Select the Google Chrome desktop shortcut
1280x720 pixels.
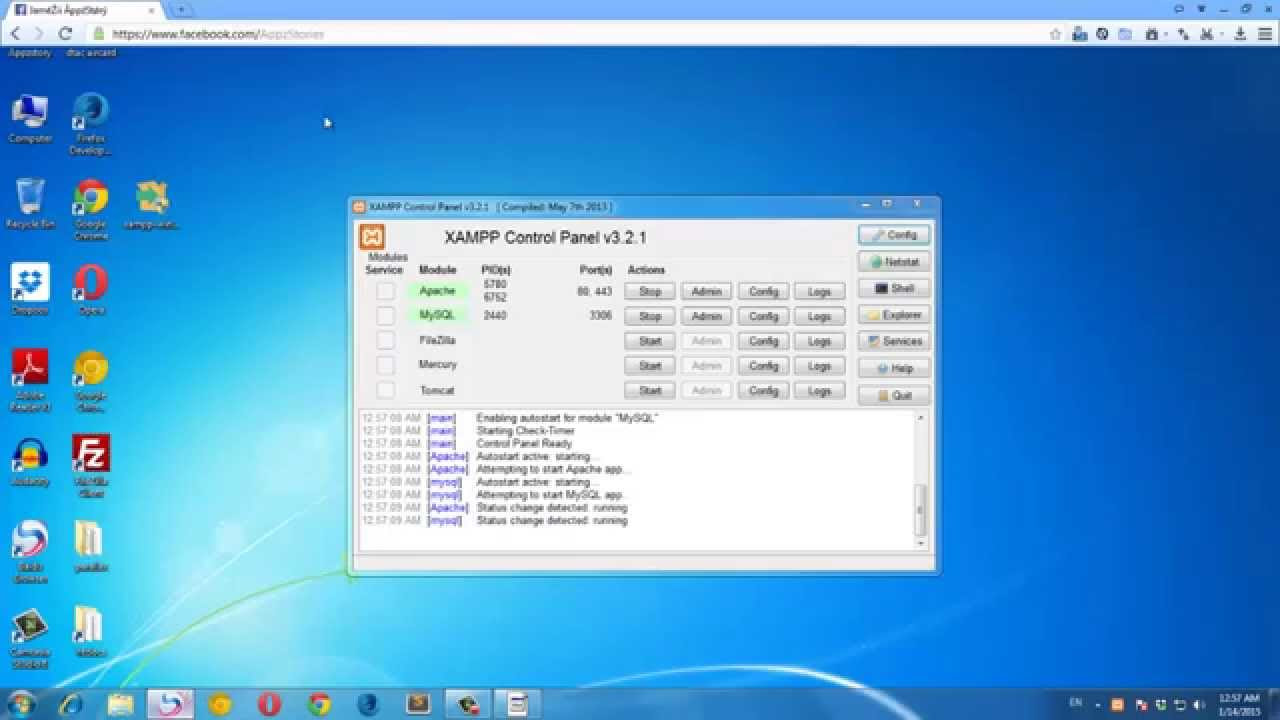(x=90, y=210)
